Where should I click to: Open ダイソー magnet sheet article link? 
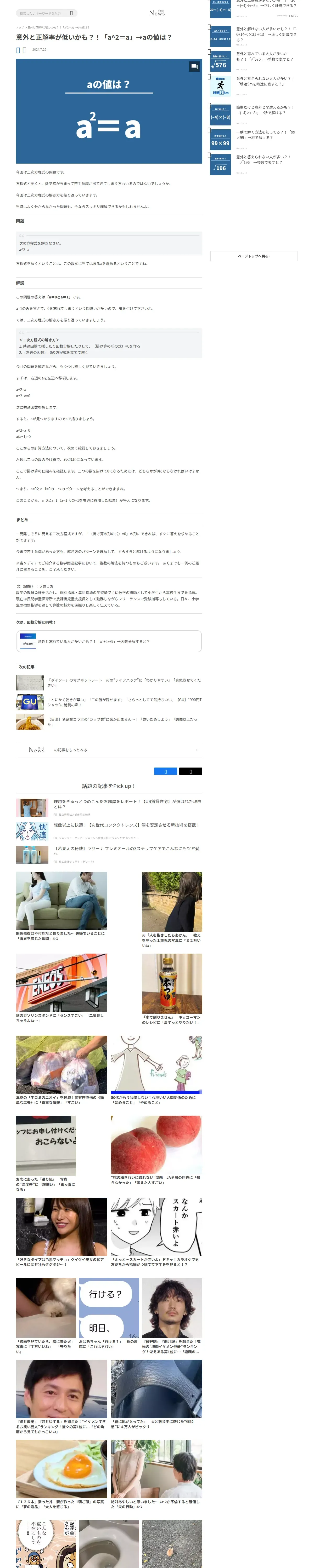pyautogui.click(x=124, y=682)
